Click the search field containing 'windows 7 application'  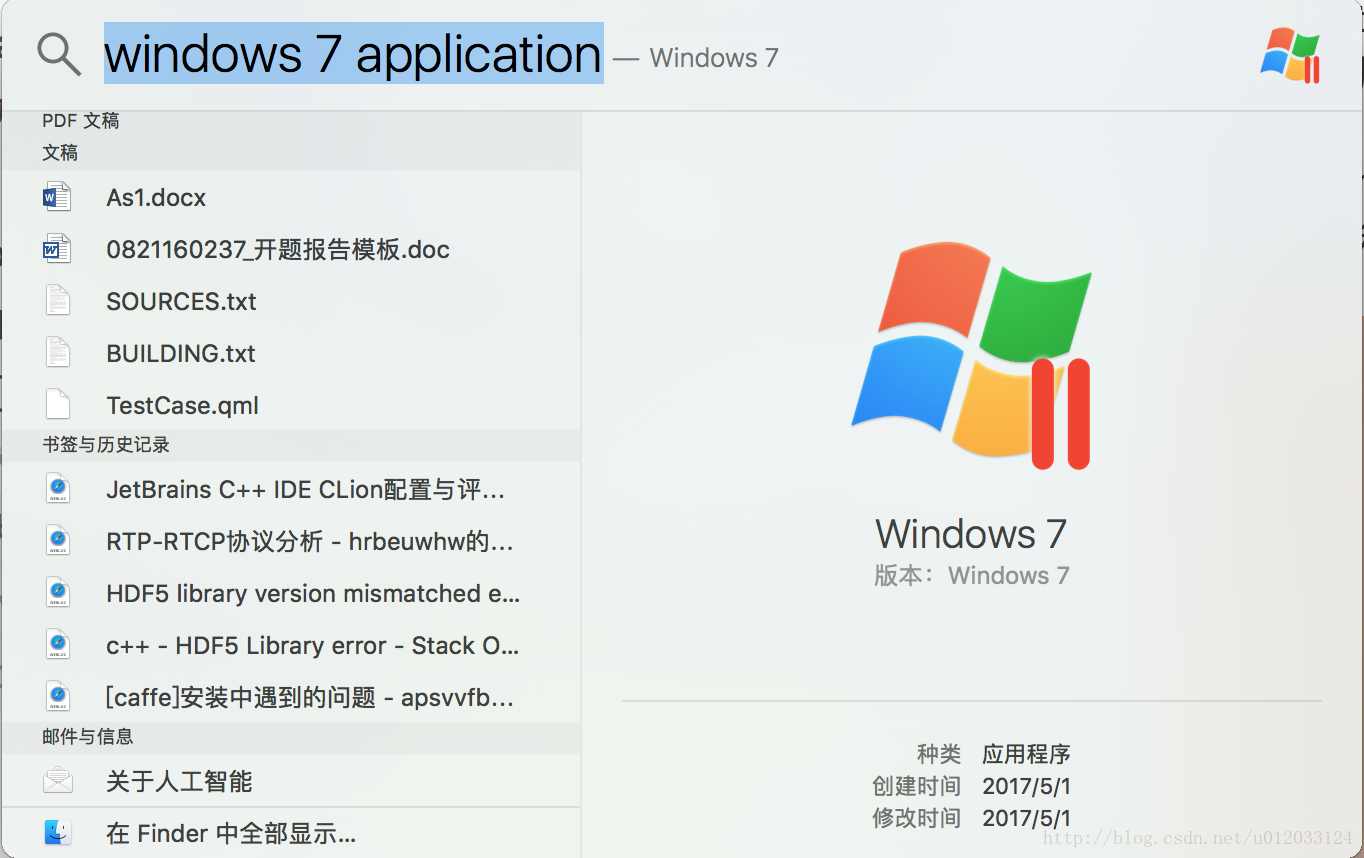pos(353,54)
